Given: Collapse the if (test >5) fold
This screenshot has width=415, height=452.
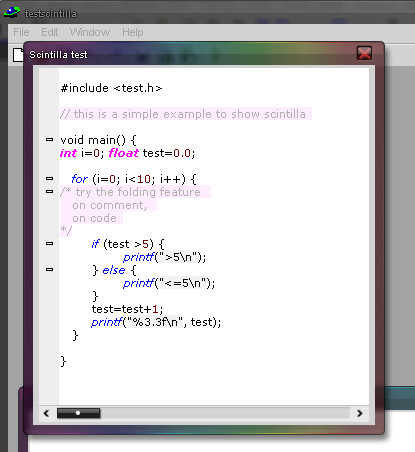Looking at the screenshot, I should click(49, 244).
